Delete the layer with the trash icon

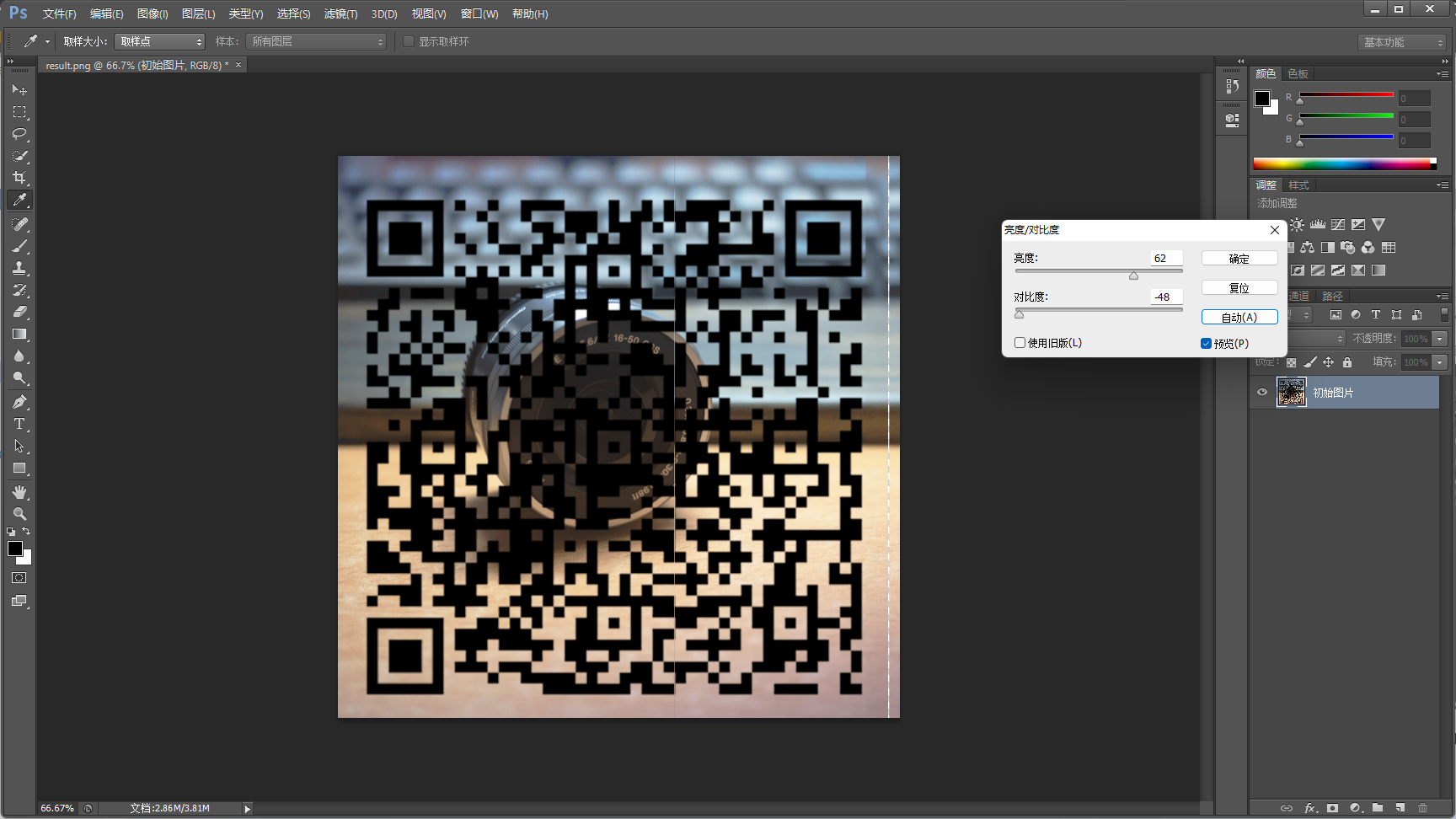coord(1422,808)
